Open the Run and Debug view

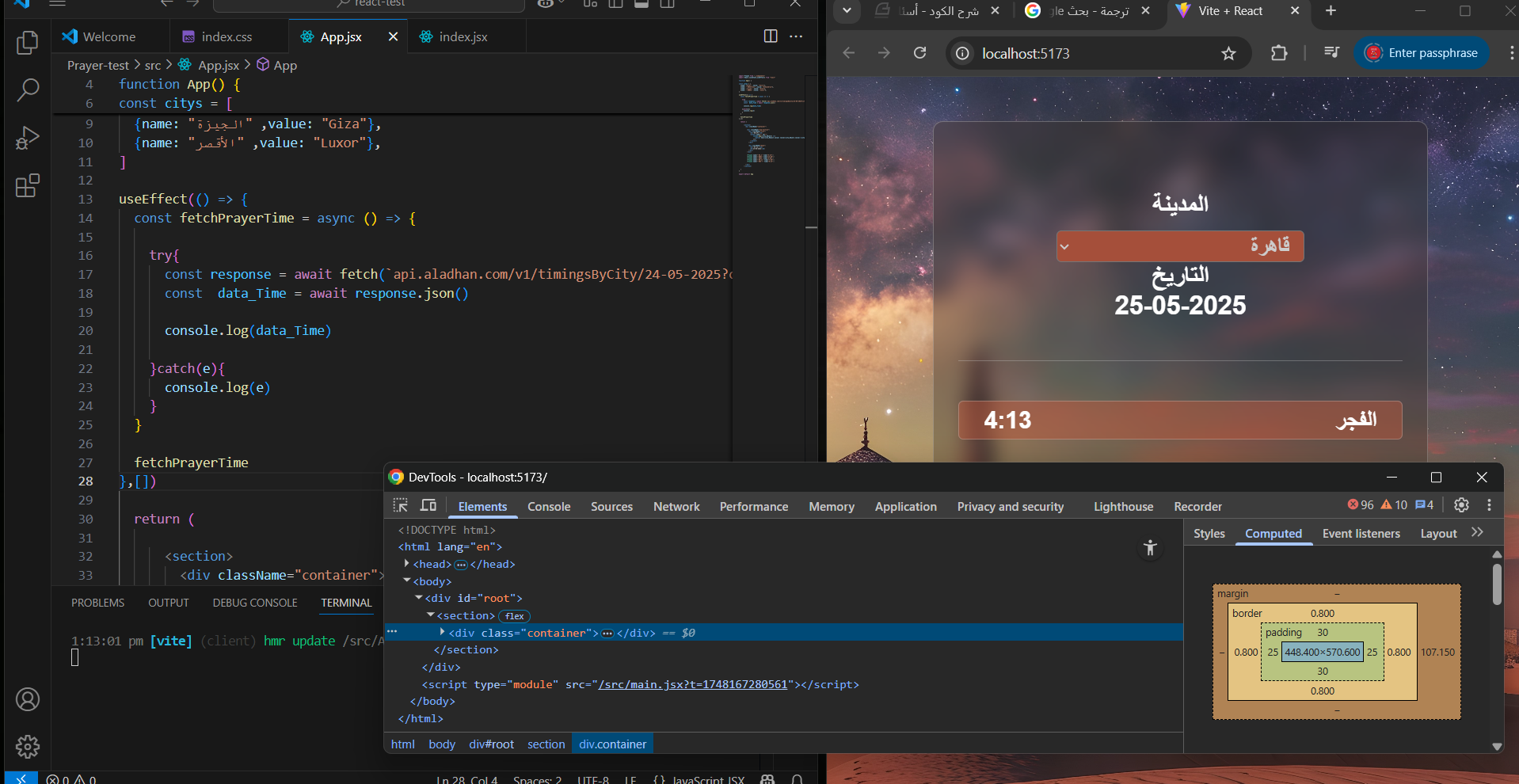point(28,139)
